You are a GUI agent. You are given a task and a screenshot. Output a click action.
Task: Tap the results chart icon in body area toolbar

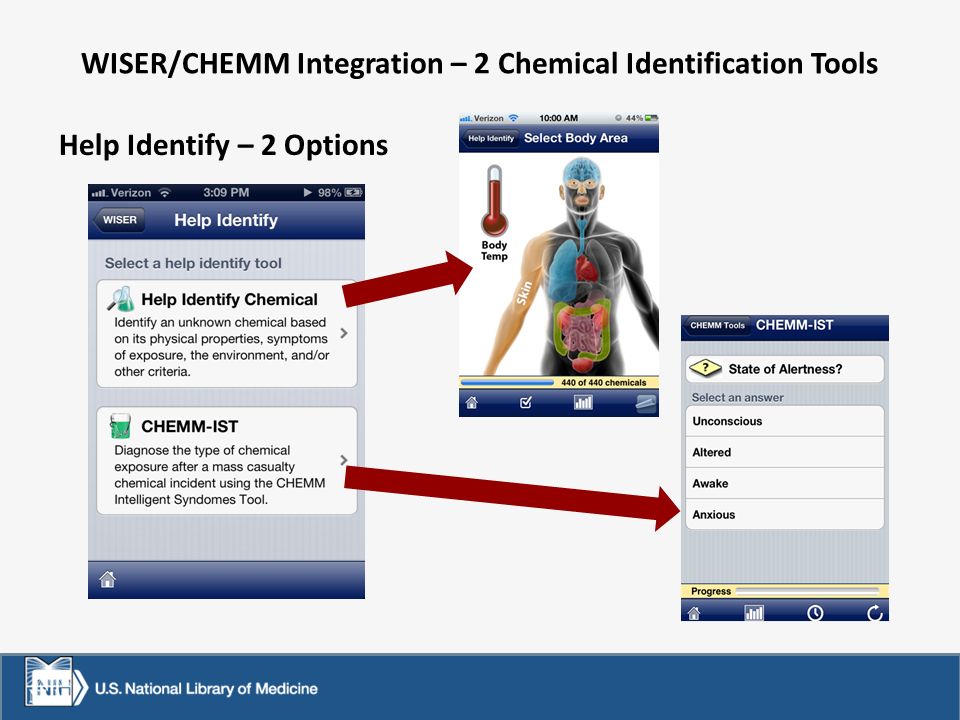pyautogui.click(x=583, y=402)
